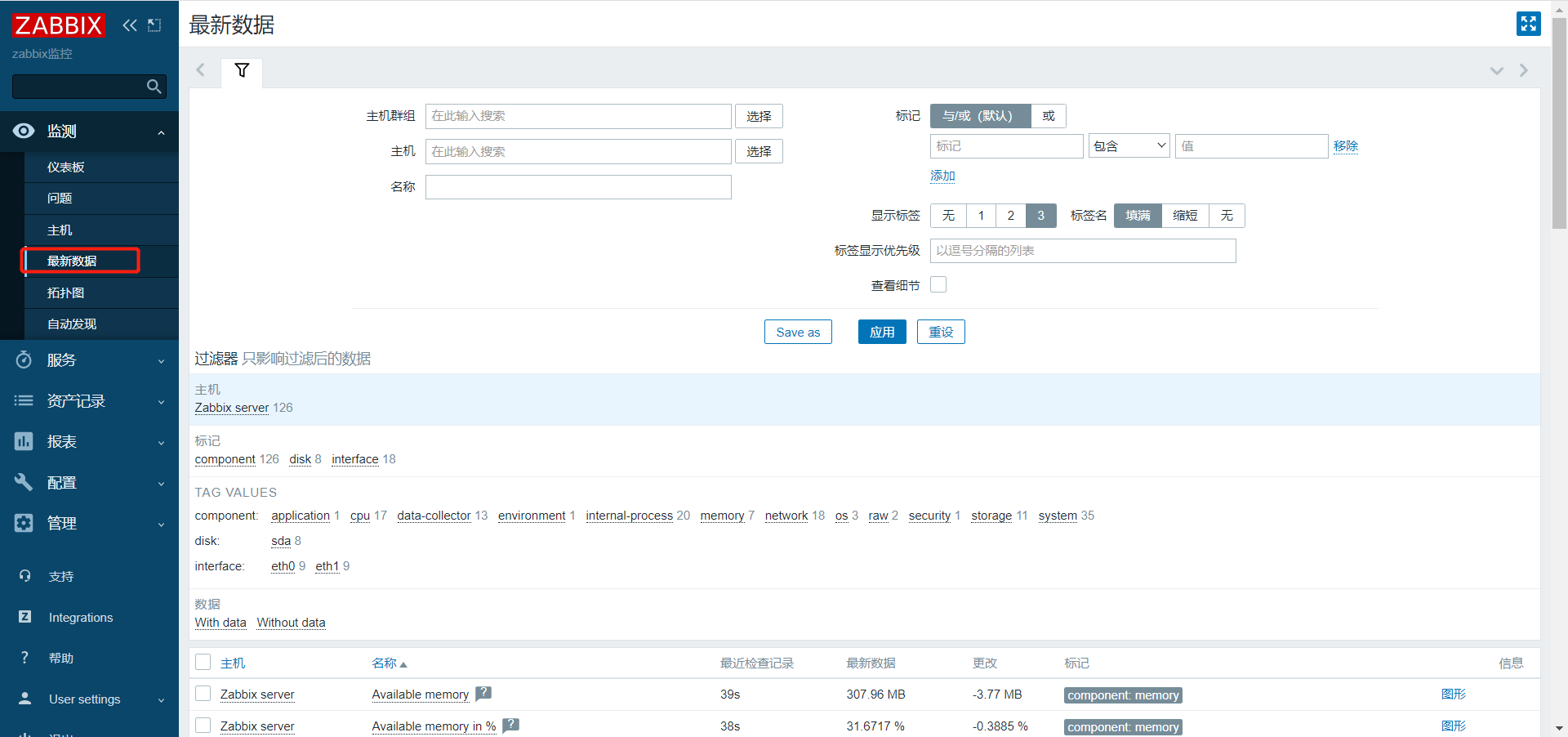Image resolution: width=1568 pixels, height=737 pixels.
Task: Set 显示标签 to 2
Action: pyautogui.click(x=1011, y=216)
